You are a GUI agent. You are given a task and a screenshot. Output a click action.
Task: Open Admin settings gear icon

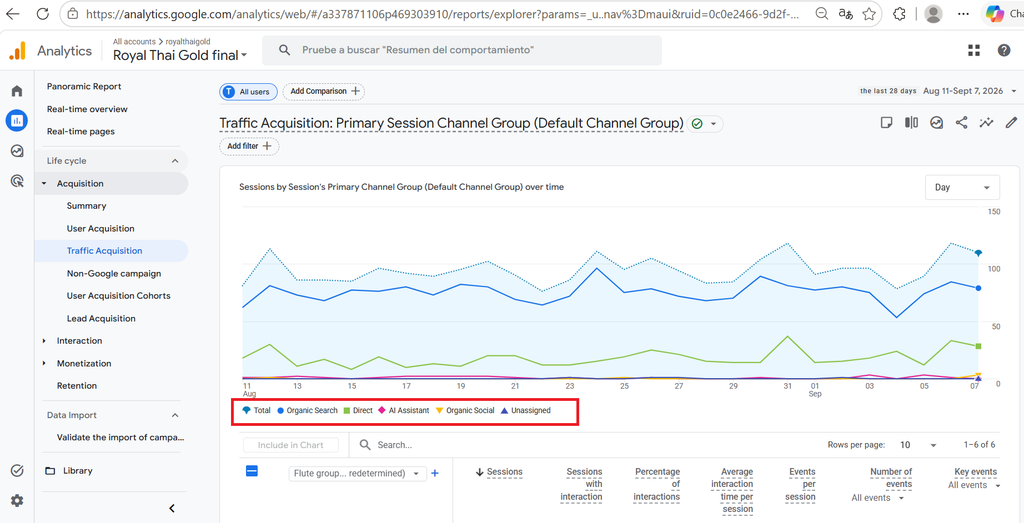(x=17, y=501)
